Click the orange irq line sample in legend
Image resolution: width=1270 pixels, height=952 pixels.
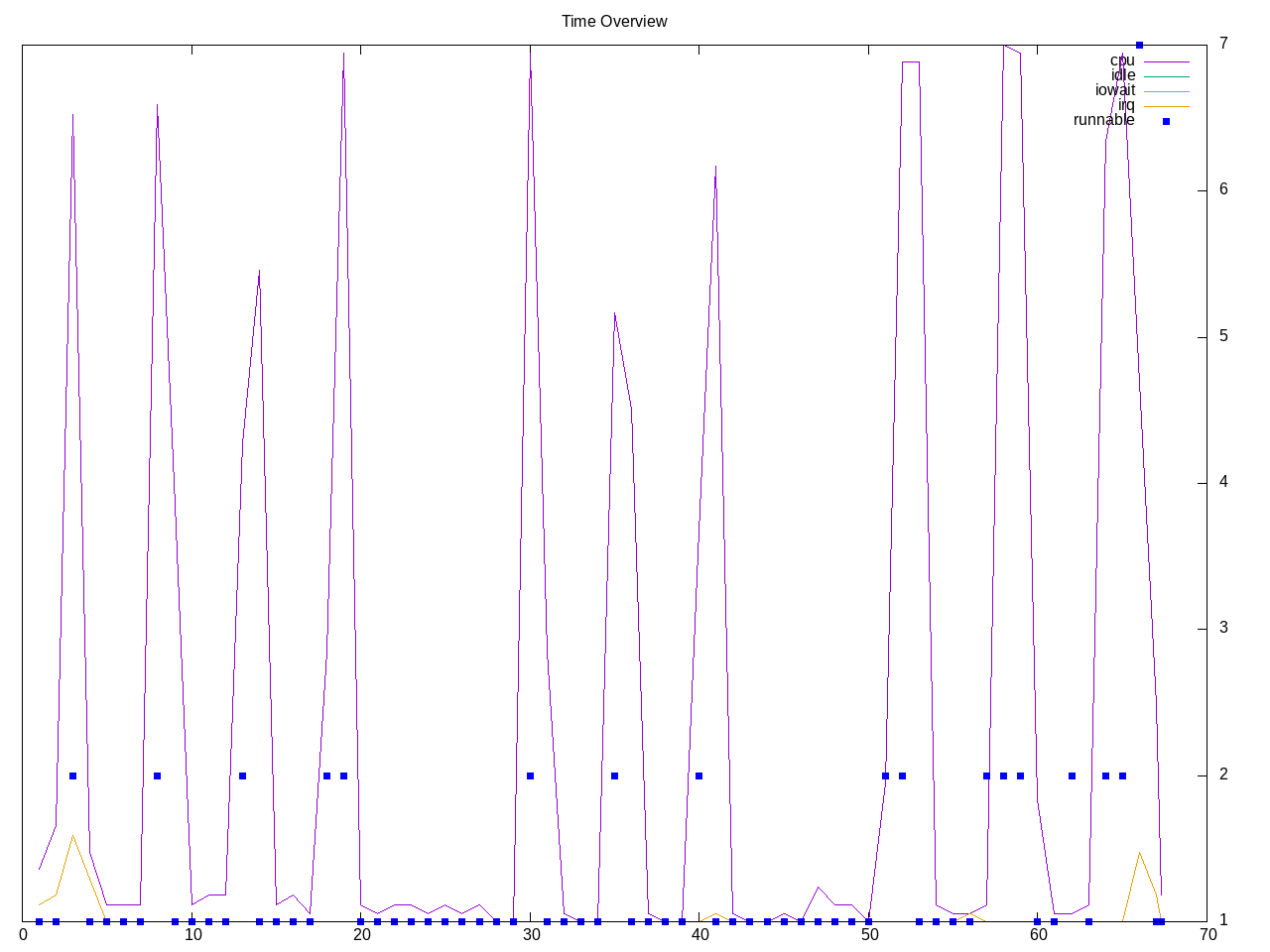click(1166, 106)
